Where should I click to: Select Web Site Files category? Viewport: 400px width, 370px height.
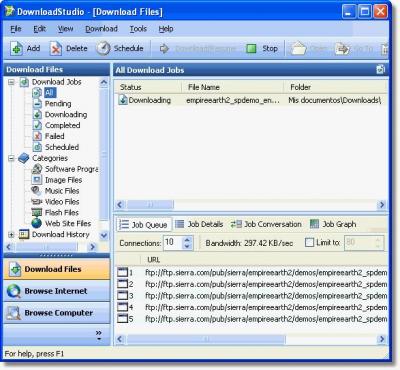pos(68,223)
